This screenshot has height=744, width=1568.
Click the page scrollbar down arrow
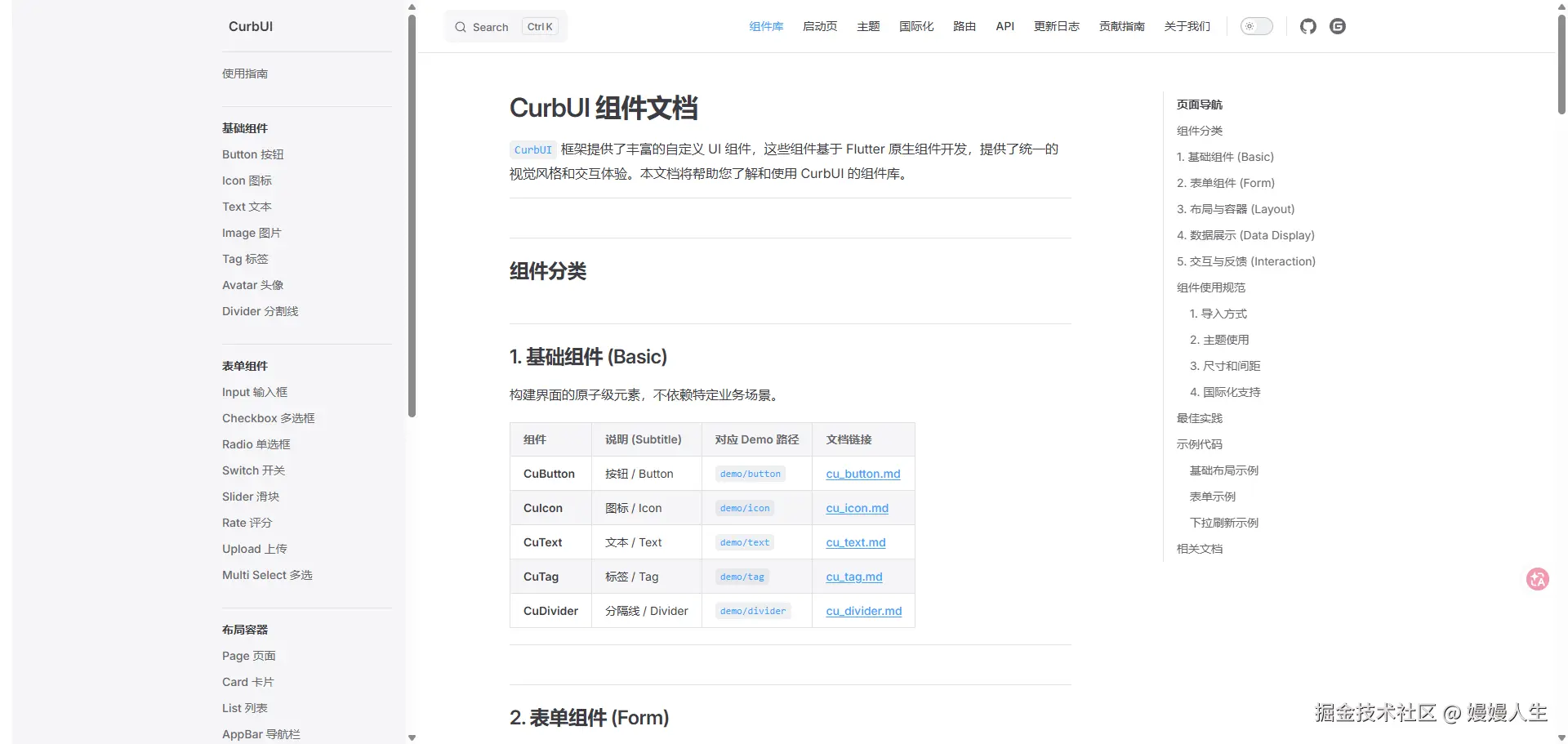click(x=1561, y=737)
